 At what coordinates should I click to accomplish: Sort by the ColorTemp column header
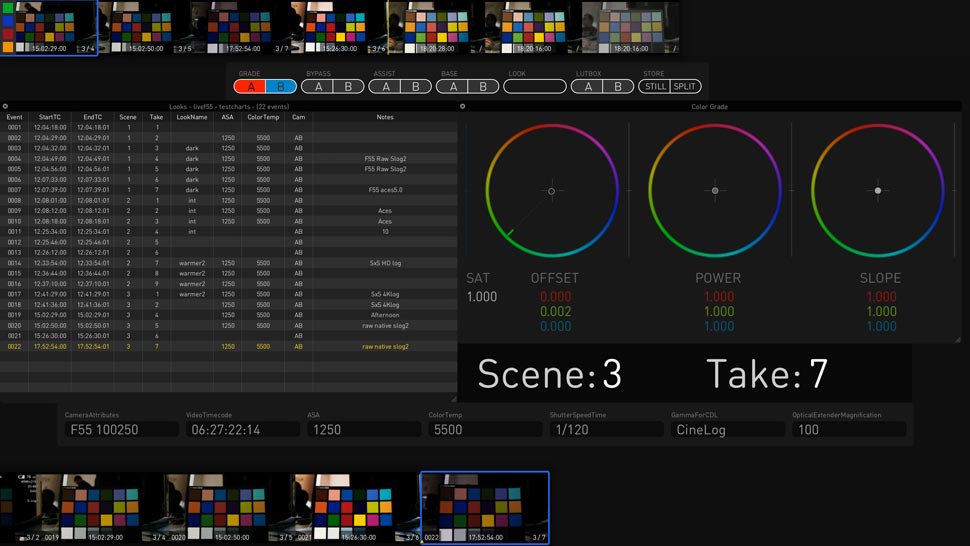click(264, 117)
